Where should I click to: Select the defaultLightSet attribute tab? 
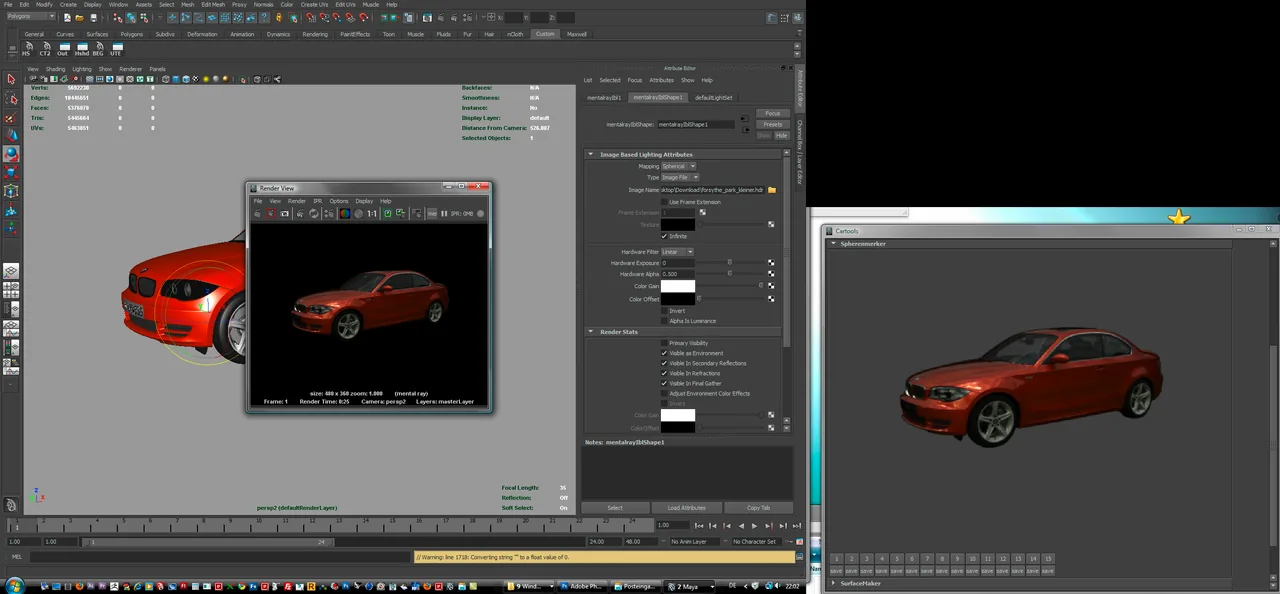pos(714,97)
